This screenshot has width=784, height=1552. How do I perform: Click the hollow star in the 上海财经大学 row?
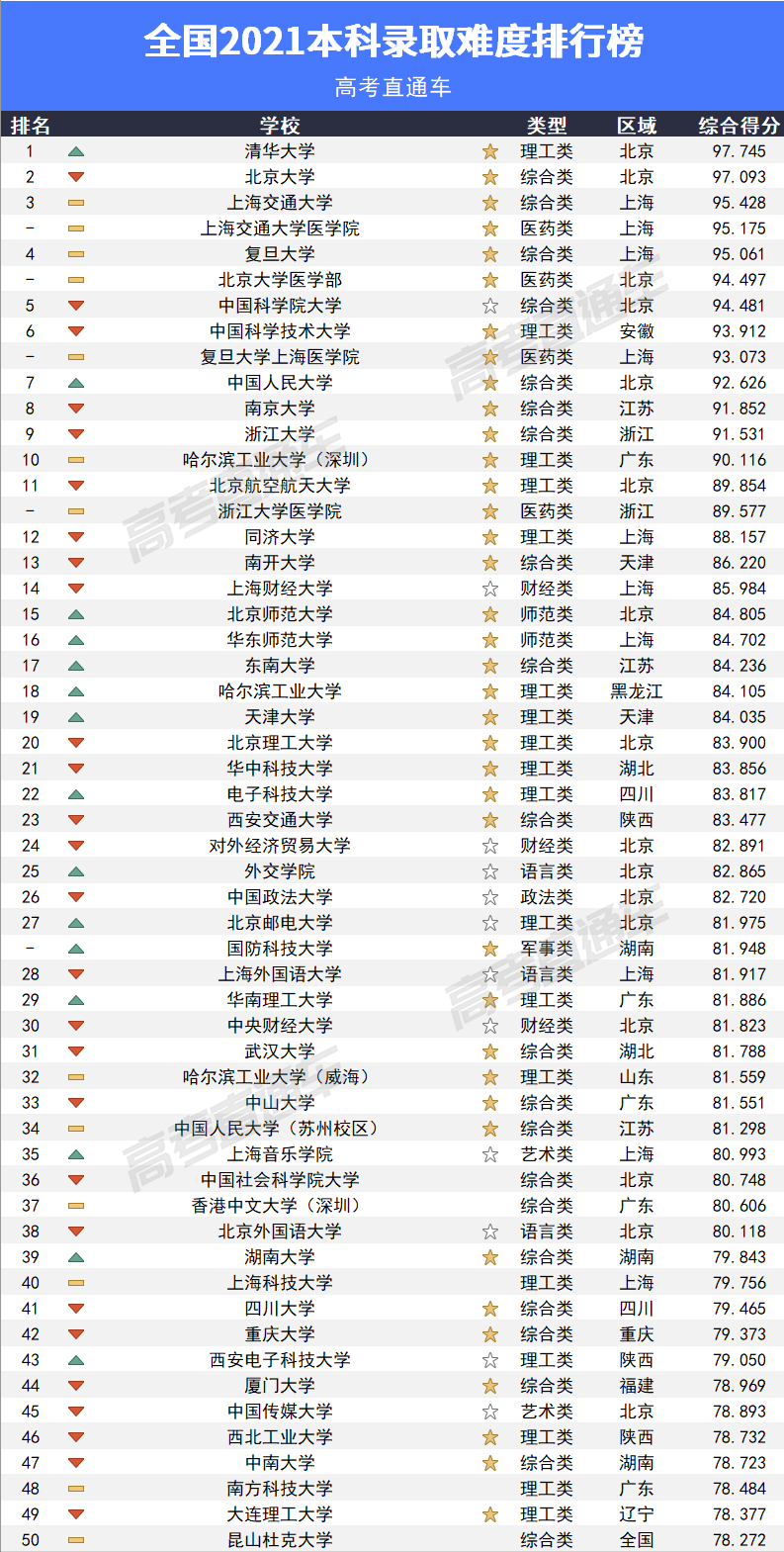click(x=489, y=589)
